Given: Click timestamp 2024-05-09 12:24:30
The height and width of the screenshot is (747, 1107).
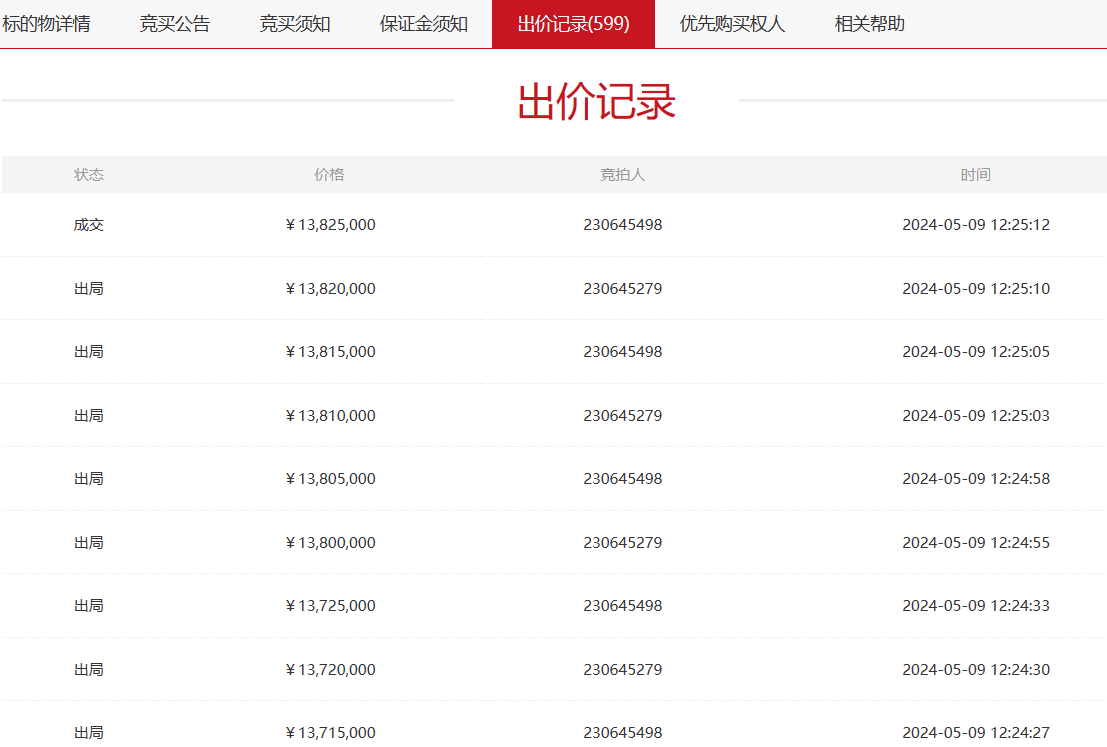Looking at the screenshot, I should point(976,669).
